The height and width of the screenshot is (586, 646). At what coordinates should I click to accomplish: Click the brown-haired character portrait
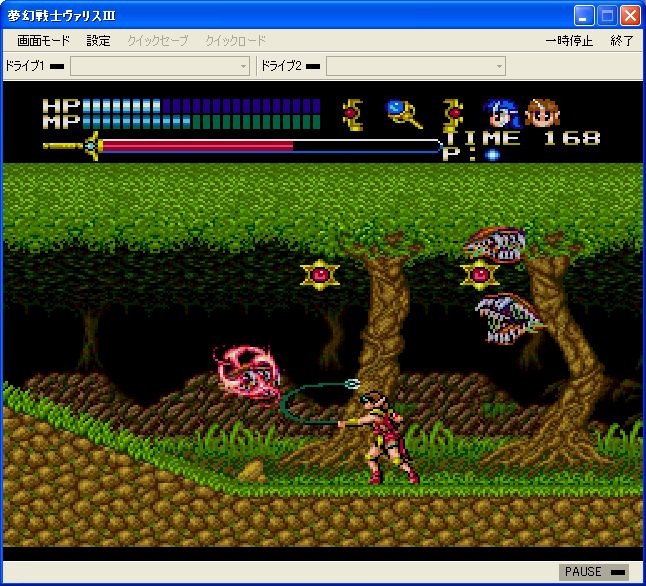point(542,113)
